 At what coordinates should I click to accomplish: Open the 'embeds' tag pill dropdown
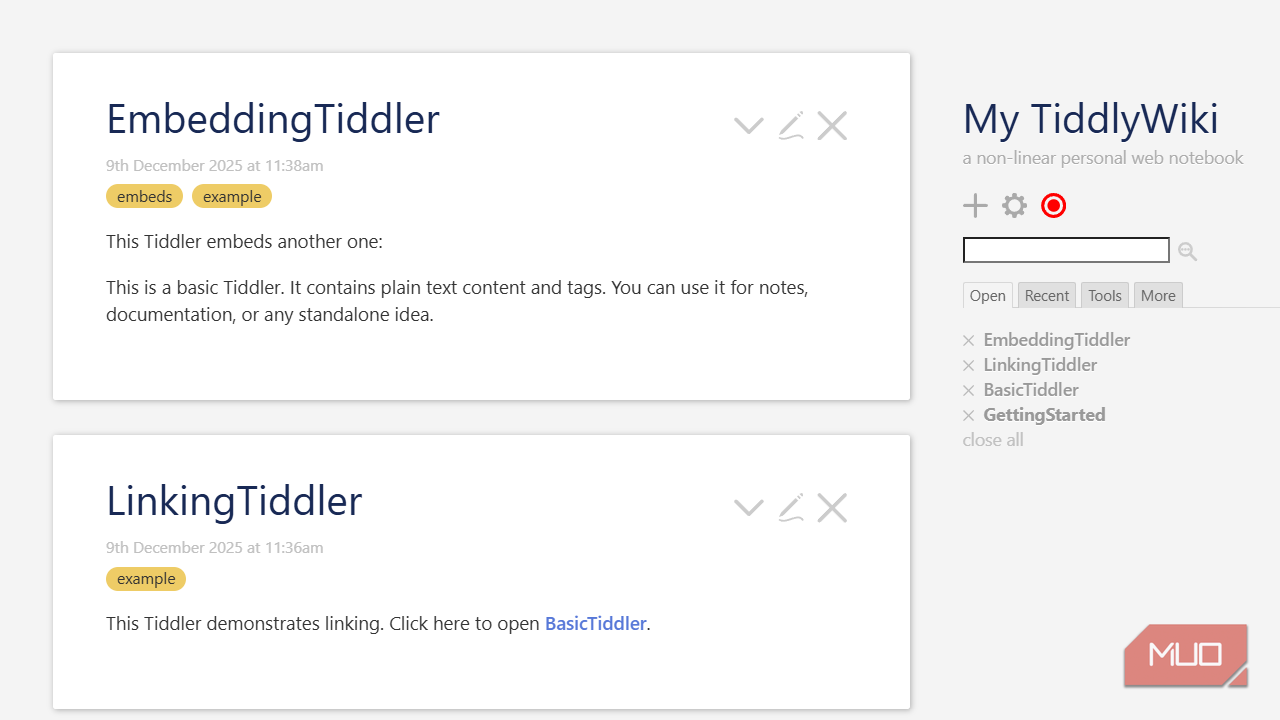click(x=144, y=197)
